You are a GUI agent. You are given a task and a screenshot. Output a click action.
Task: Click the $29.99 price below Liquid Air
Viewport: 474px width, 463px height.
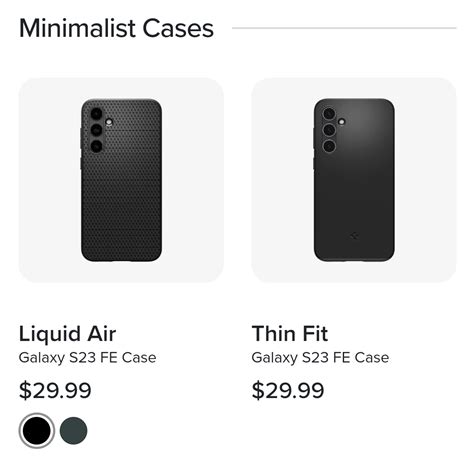click(x=55, y=390)
